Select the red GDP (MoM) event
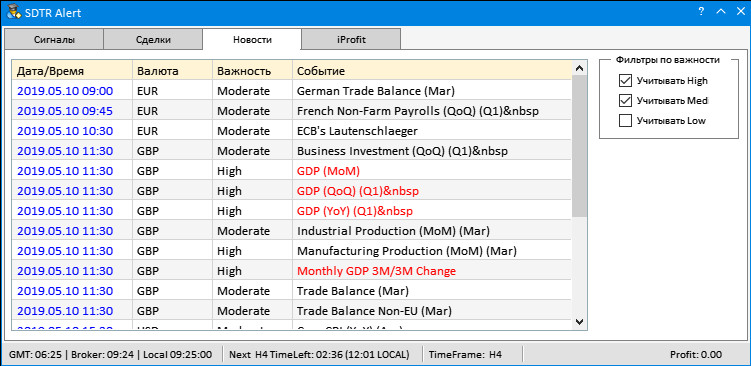751x366 pixels. pyautogui.click(x=328, y=171)
